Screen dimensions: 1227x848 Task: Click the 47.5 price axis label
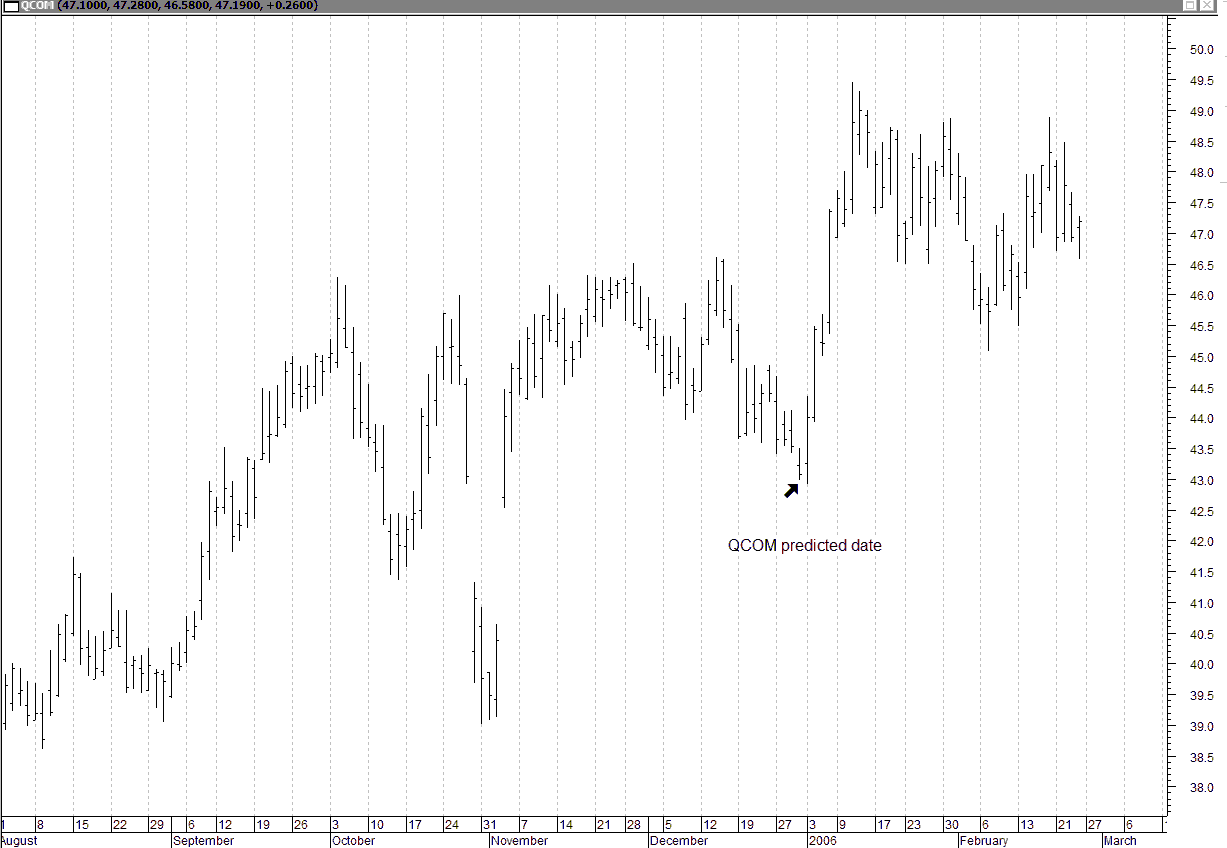(x=1201, y=204)
